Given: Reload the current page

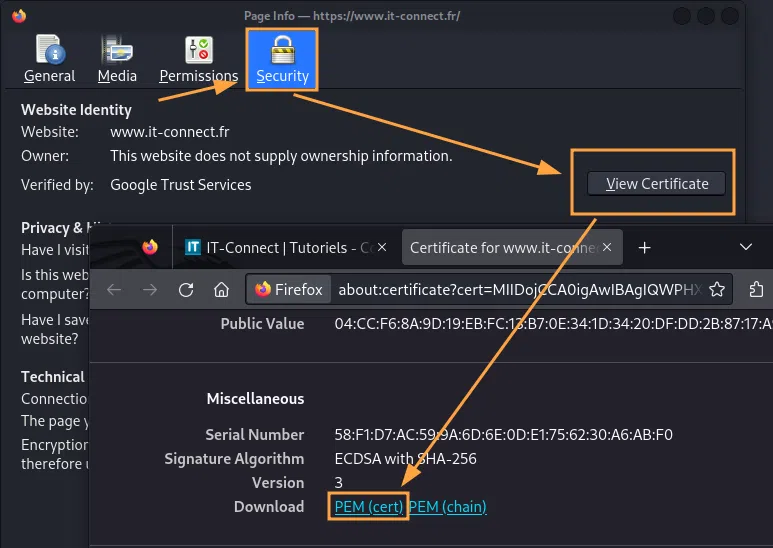Looking at the screenshot, I should (x=185, y=290).
